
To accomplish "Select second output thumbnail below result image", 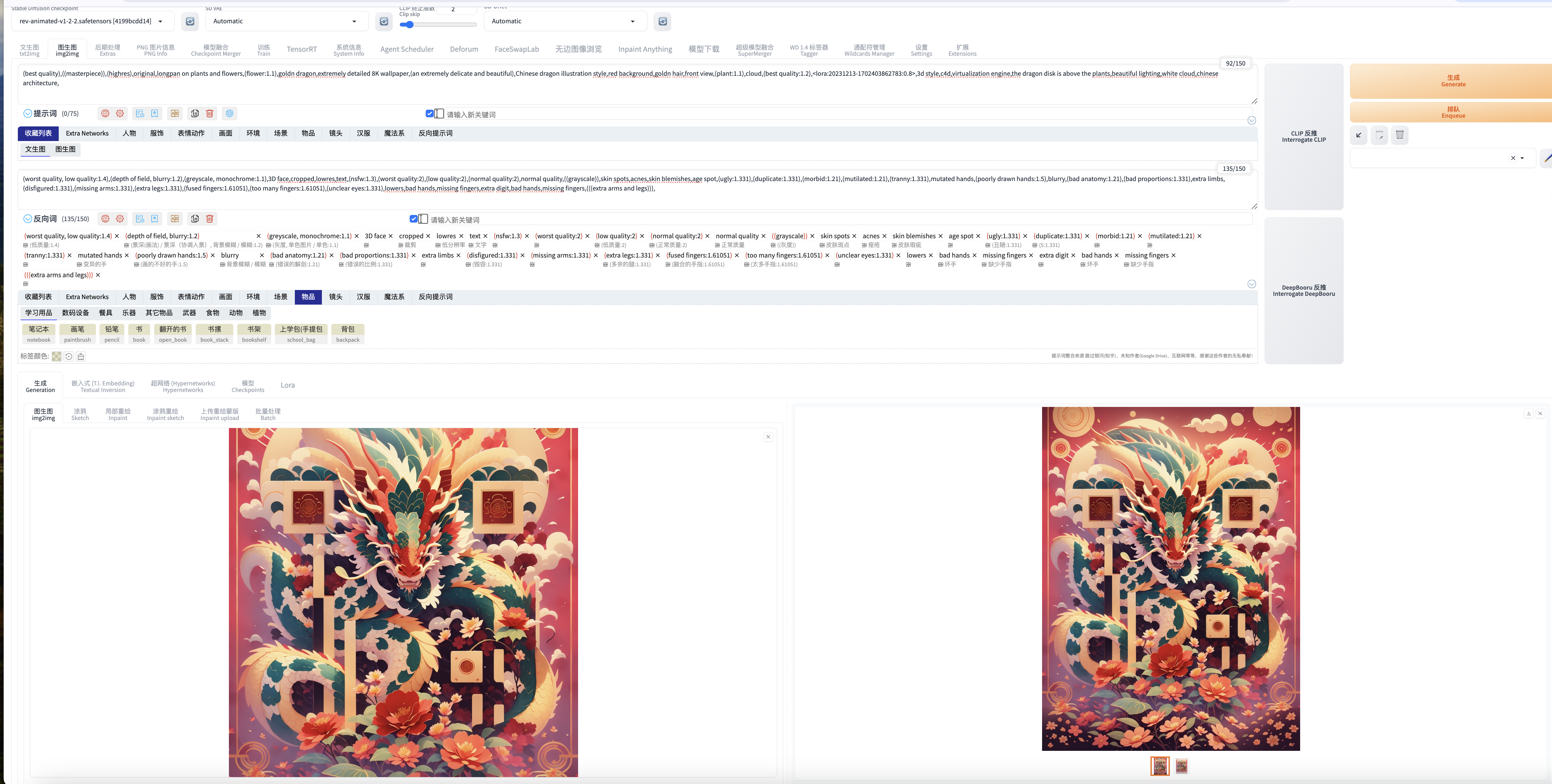I will 1181,766.
